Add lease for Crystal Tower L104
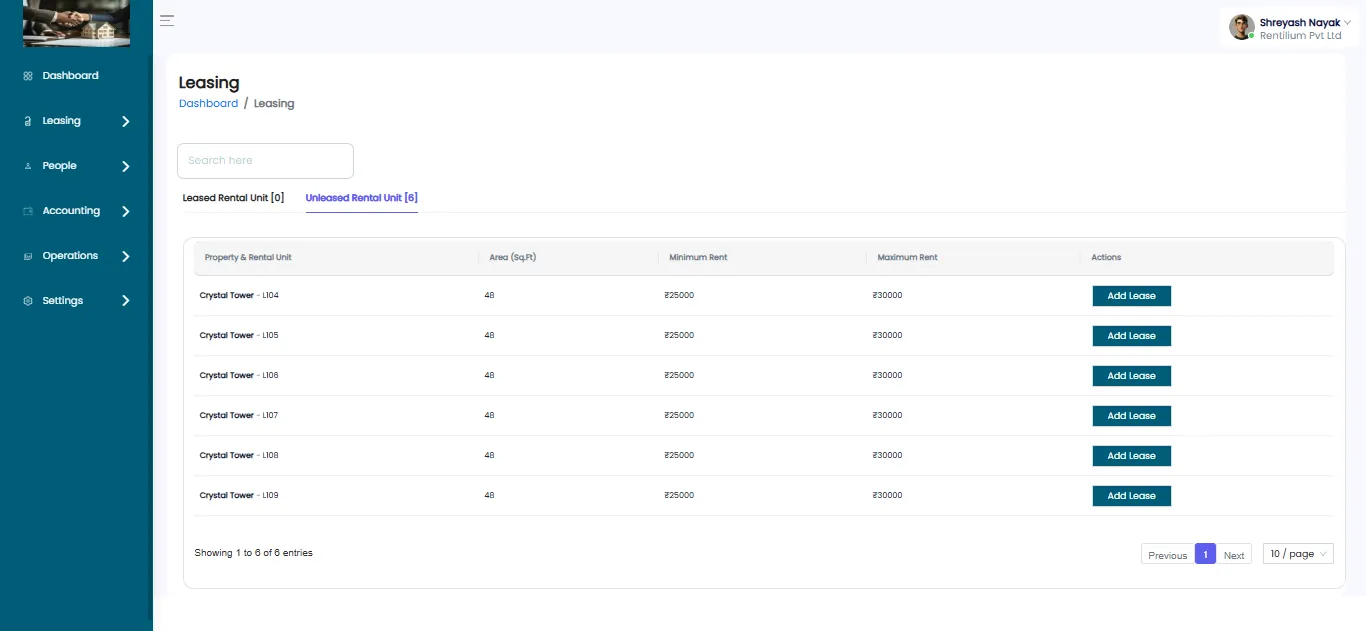Screen dimensions: 1366x631 click(x=1131, y=296)
